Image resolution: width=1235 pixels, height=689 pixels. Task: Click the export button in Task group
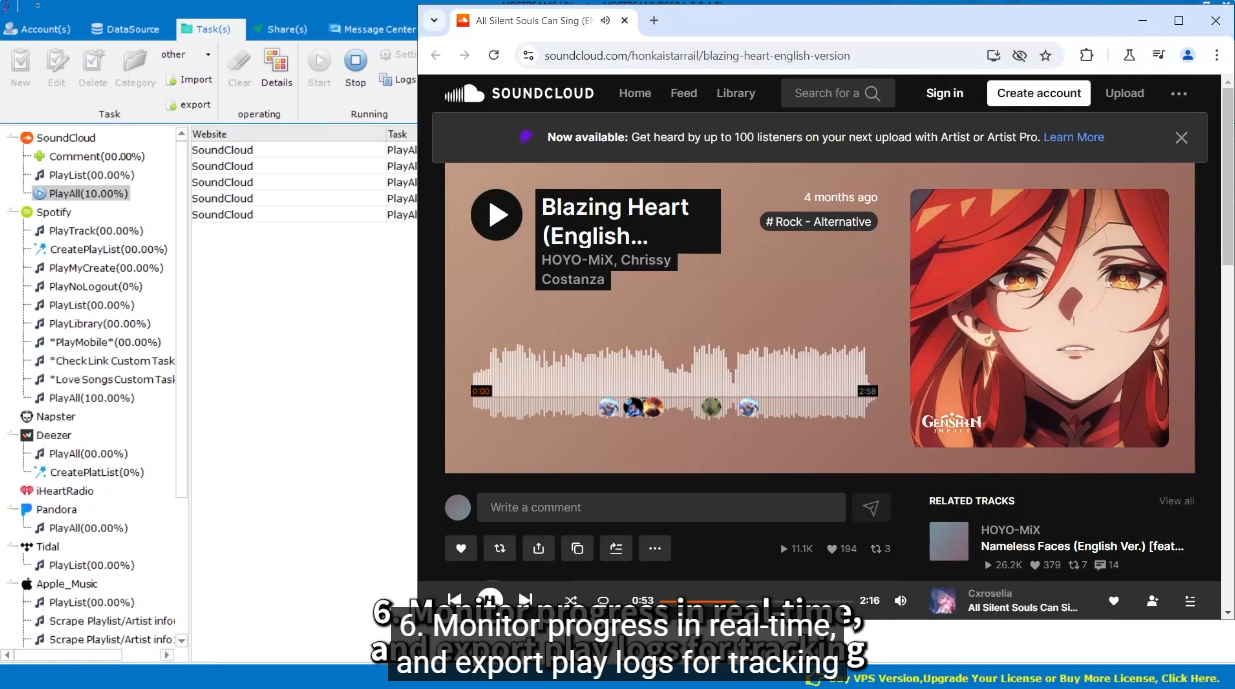(x=189, y=105)
